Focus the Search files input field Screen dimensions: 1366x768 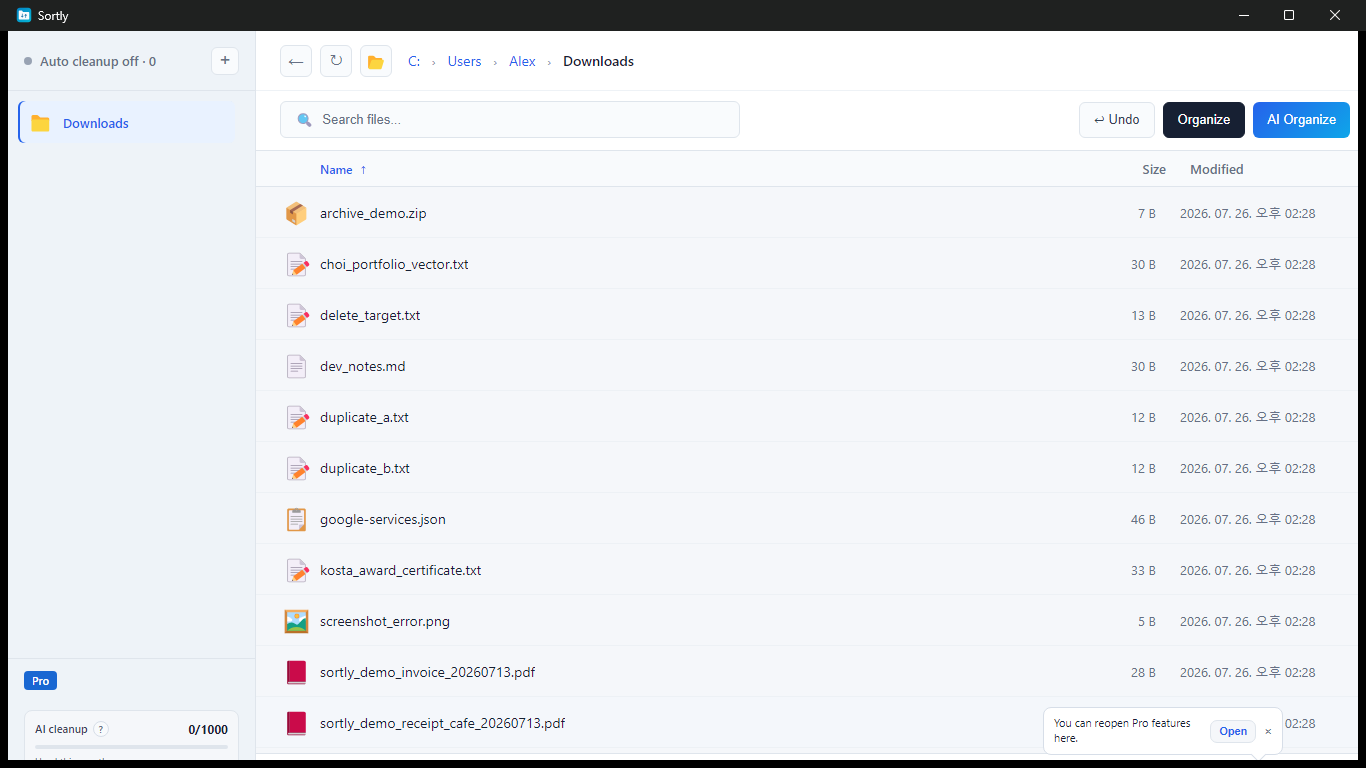[510, 120]
